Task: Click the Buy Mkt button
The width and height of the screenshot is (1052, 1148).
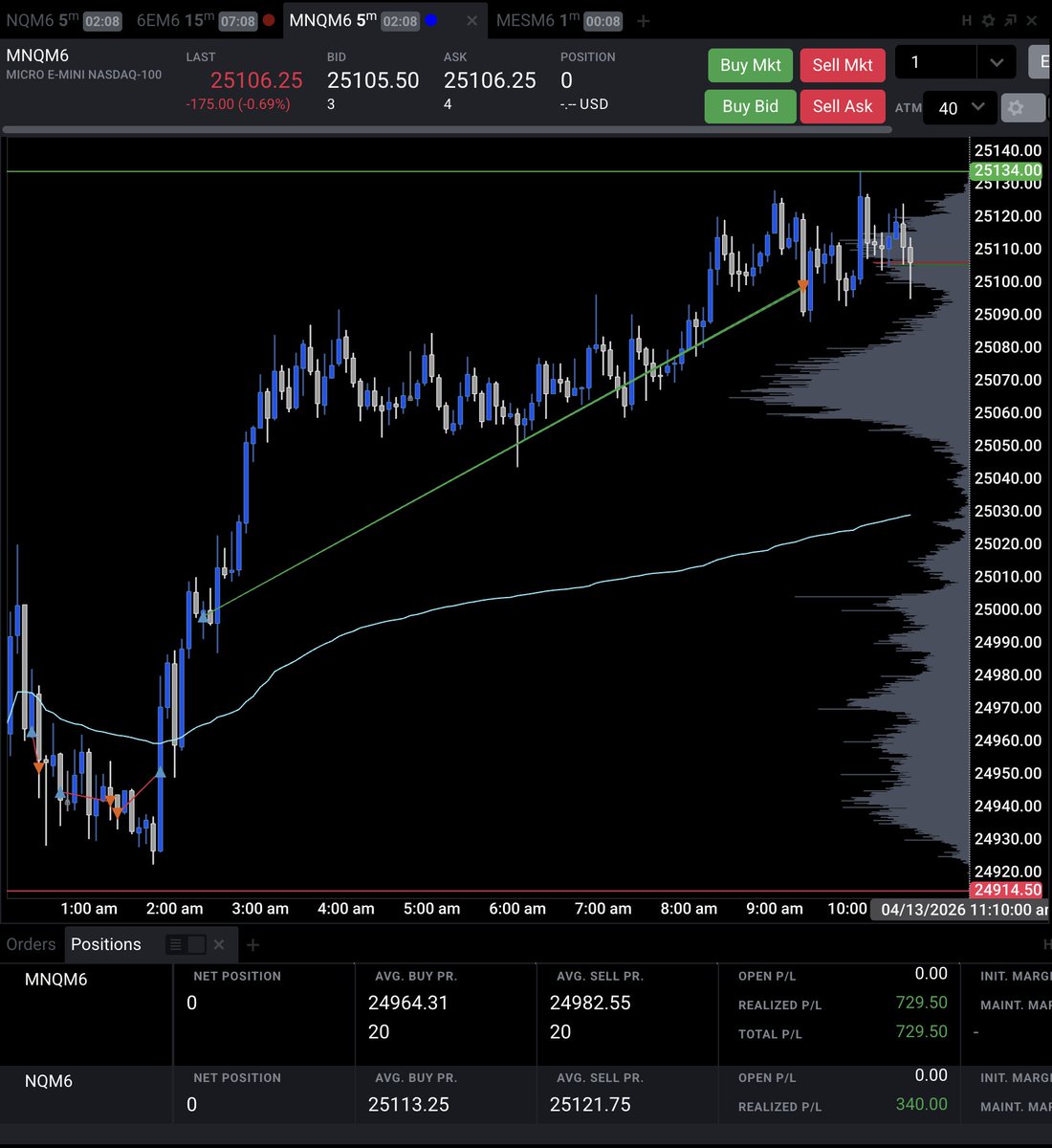Action: pos(751,65)
